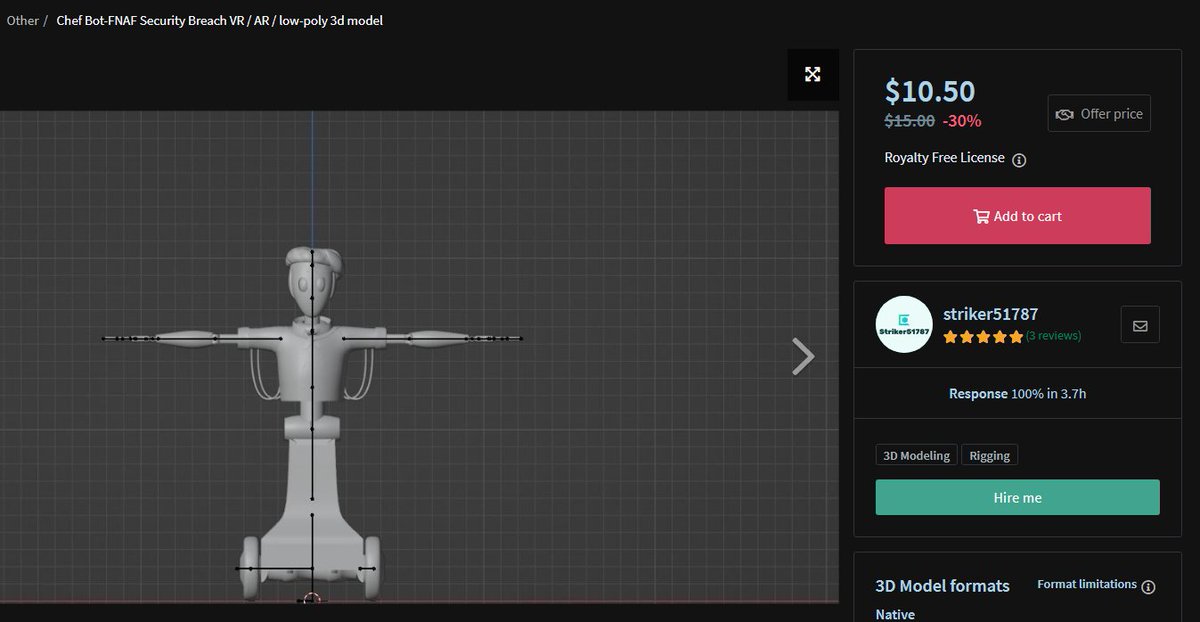Click the Hire me button
Image resolution: width=1200 pixels, height=622 pixels.
[1017, 497]
